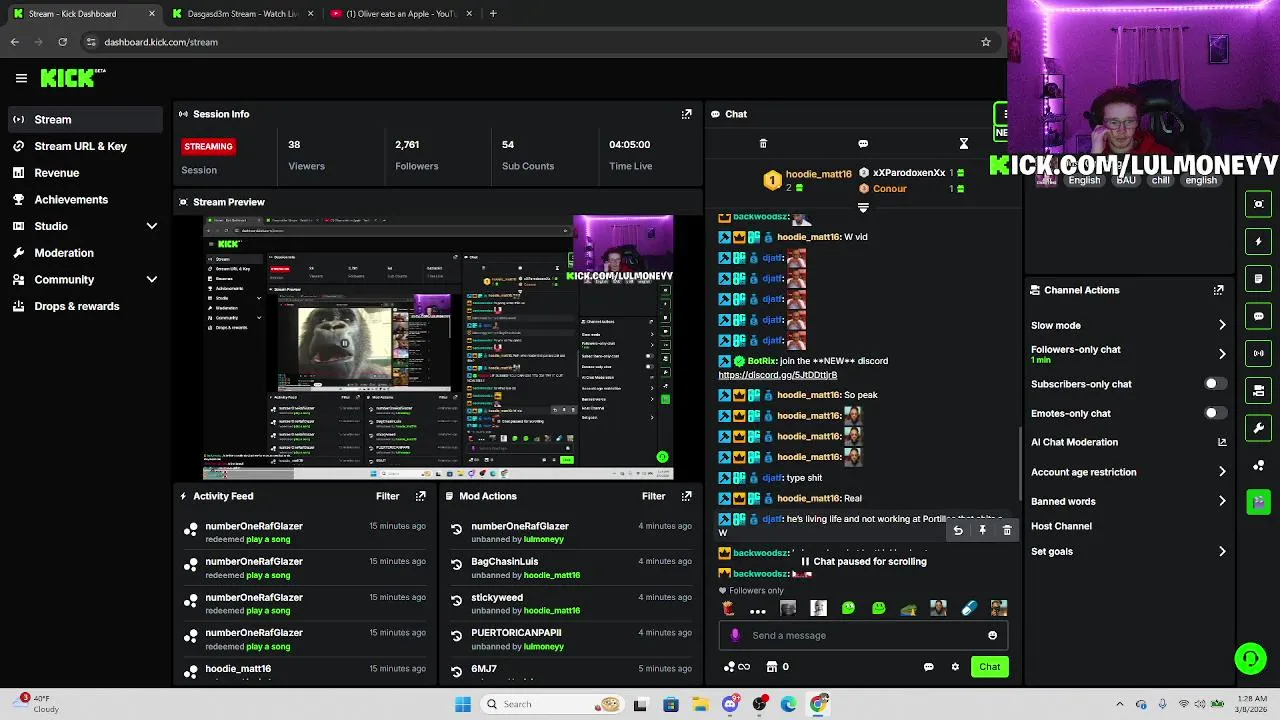The height and width of the screenshot is (720, 1280).
Task: Open chat settings gear icon
Action: pos(955,667)
